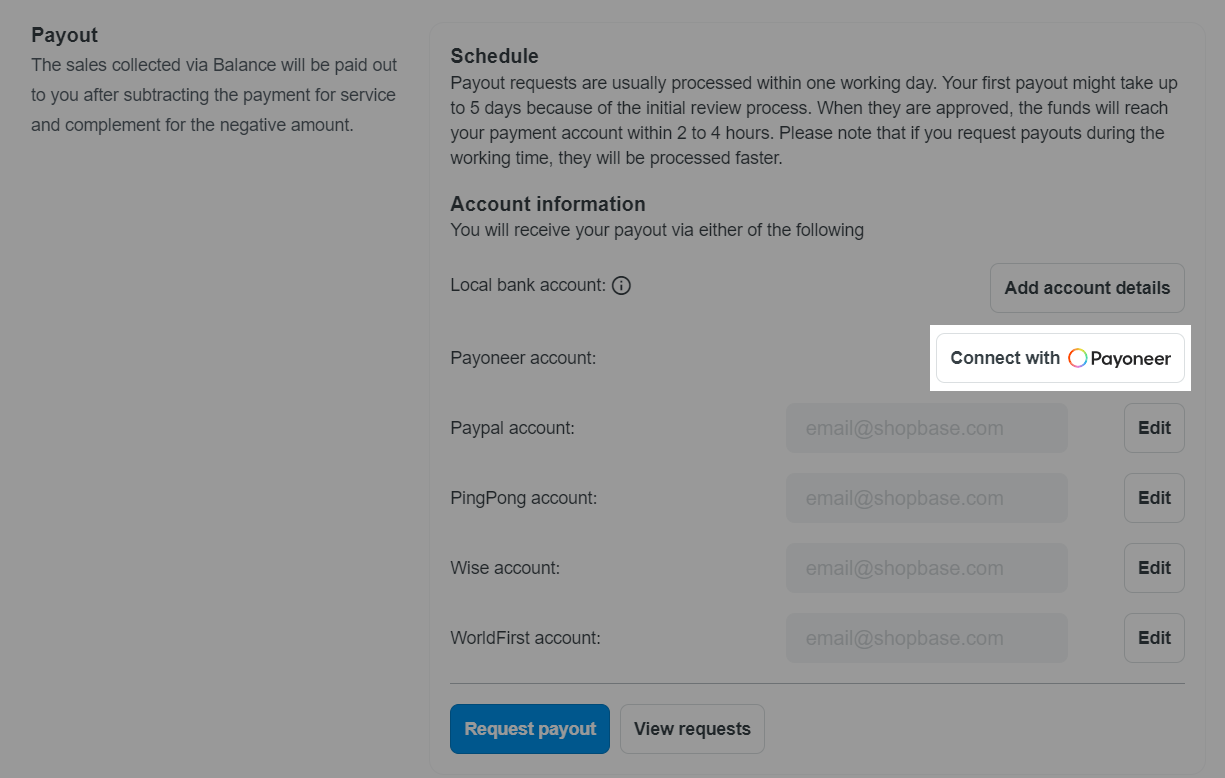The height and width of the screenshot is (778, 1225).
Task: Click the Local bank account info icon
Action: coord(621,286)
